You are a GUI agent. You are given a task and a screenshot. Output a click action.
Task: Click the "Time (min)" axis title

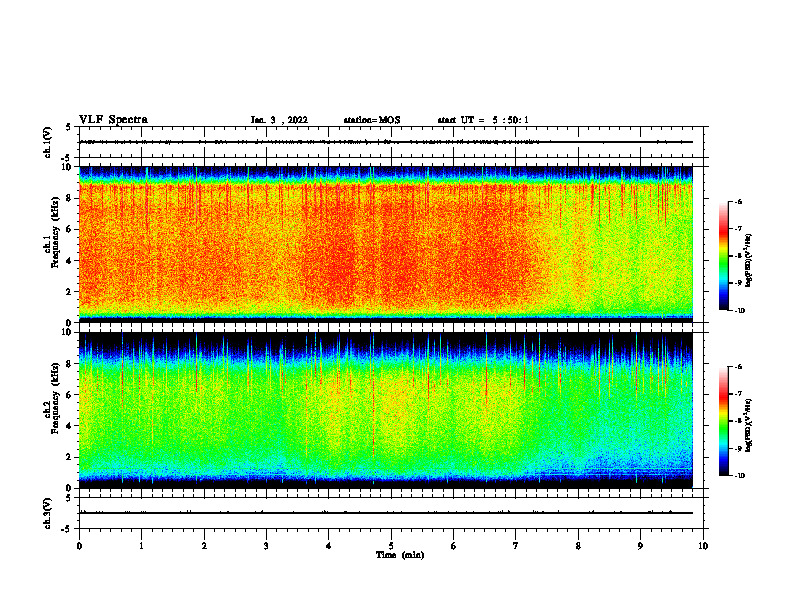(400, 555)
